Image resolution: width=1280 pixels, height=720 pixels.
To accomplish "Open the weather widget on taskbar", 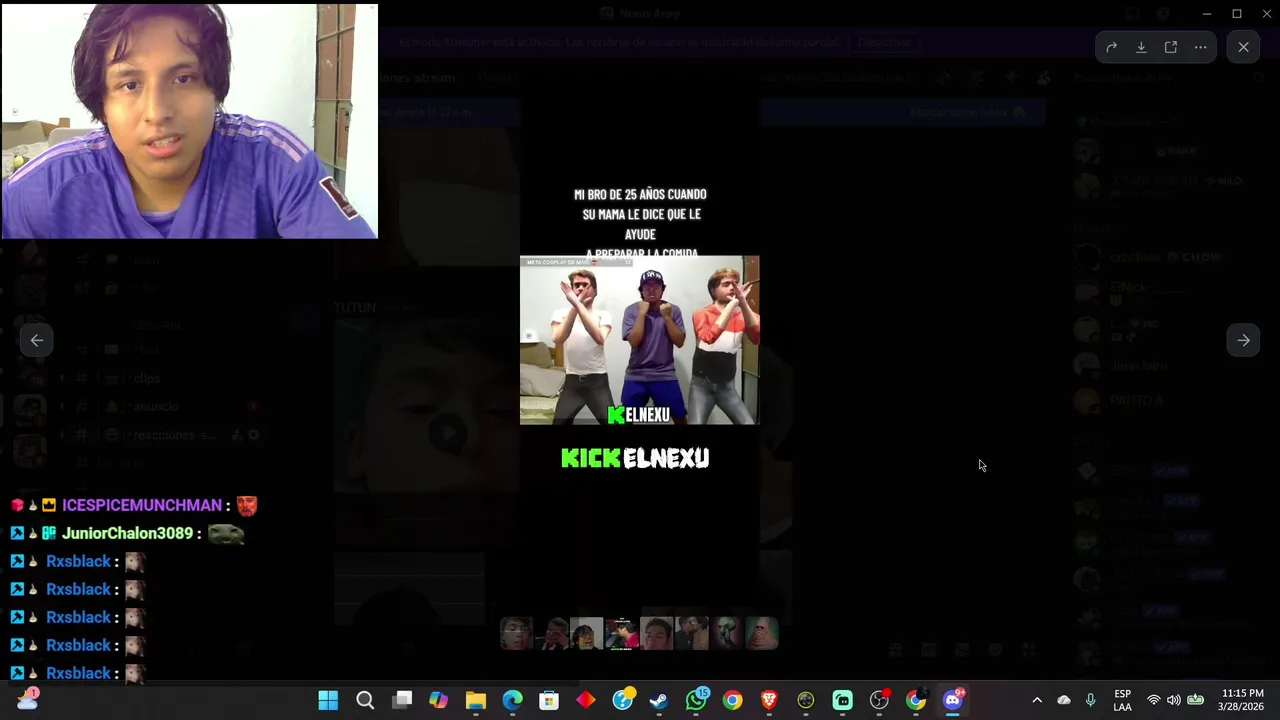I will click(x=27, y=700).
